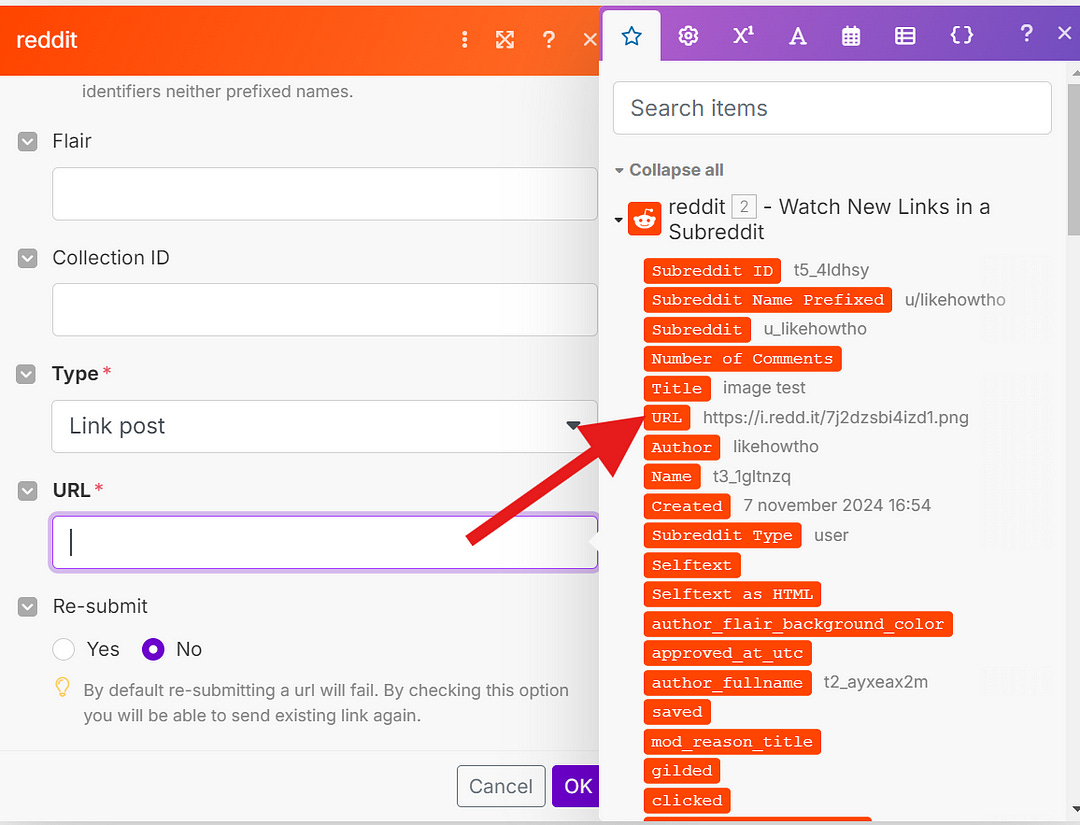The height and width of the screenshot is (825, 1080).
Task: Focus the URL input field
Action: (x=324, y=543)
